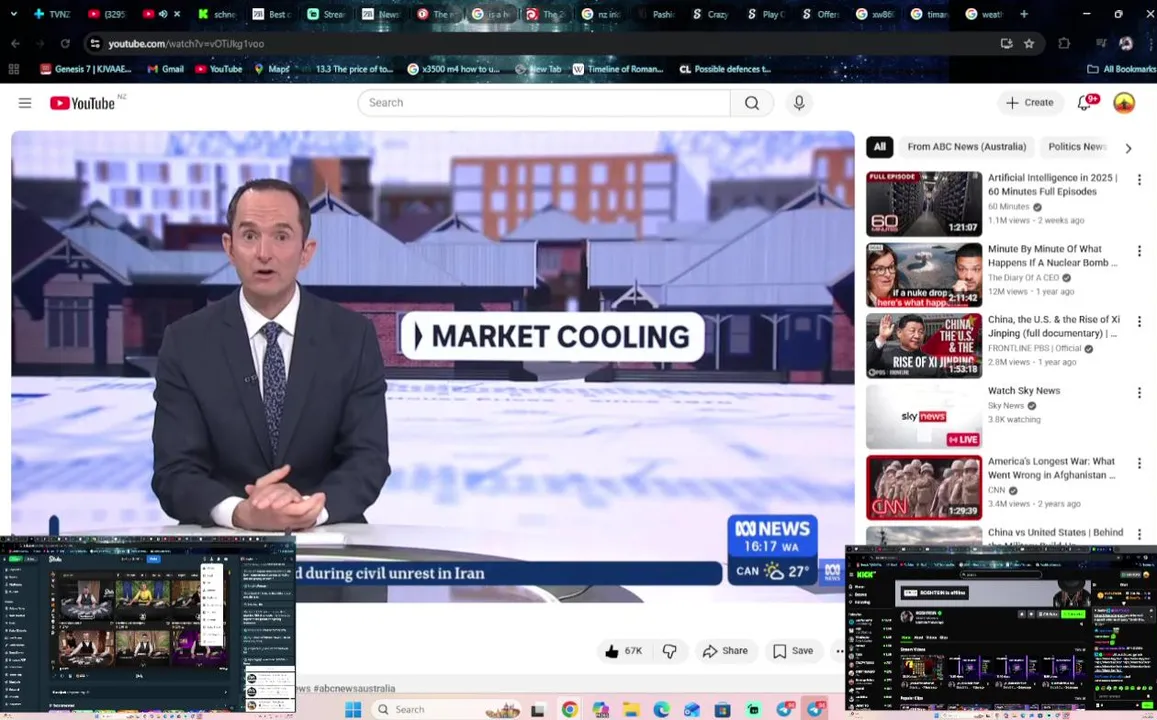Open the Maps bookmark
The width and height of the screenshot is (1157, 720).
(272, 69)
